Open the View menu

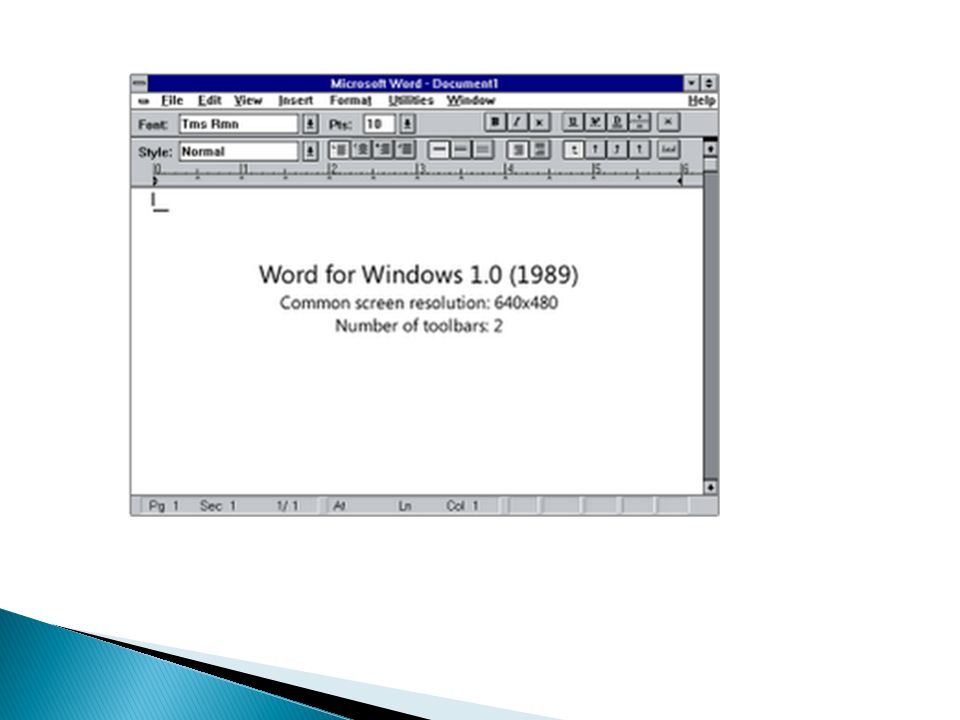[x=248, y=100]
